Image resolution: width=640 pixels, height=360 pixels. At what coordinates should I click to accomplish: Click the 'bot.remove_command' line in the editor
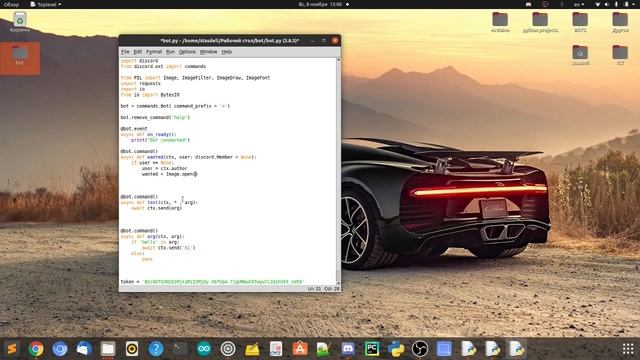coord(155,117)
